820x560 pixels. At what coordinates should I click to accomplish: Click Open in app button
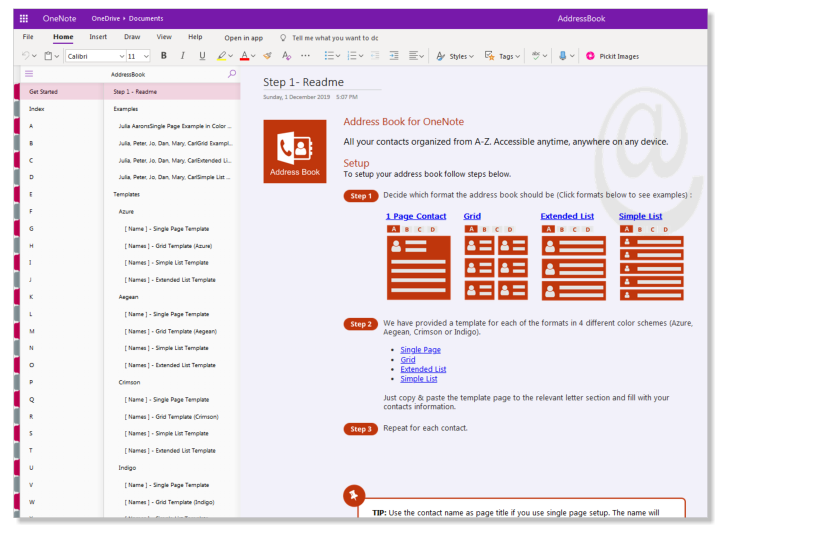click(x=243, y=38)
